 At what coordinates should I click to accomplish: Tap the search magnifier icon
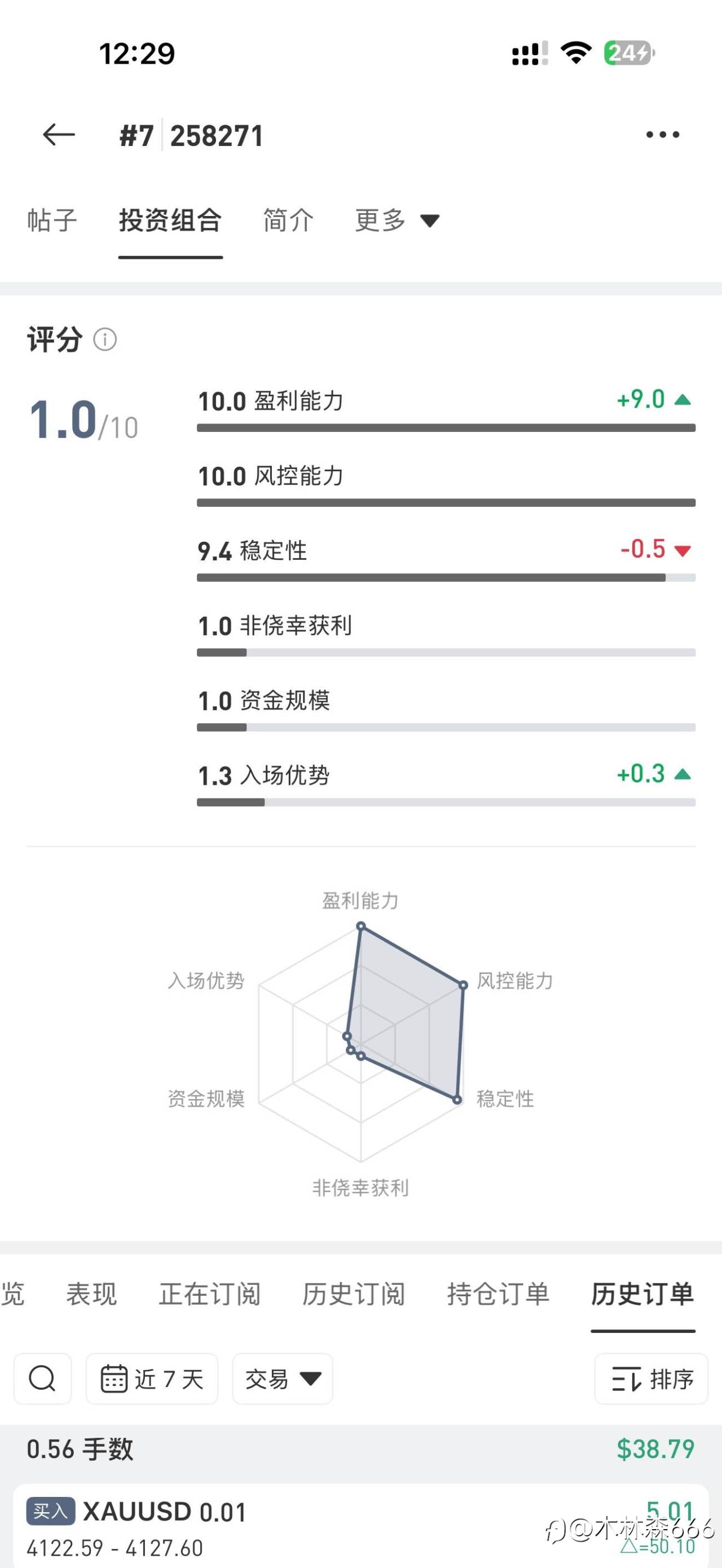coord(42,1379)
